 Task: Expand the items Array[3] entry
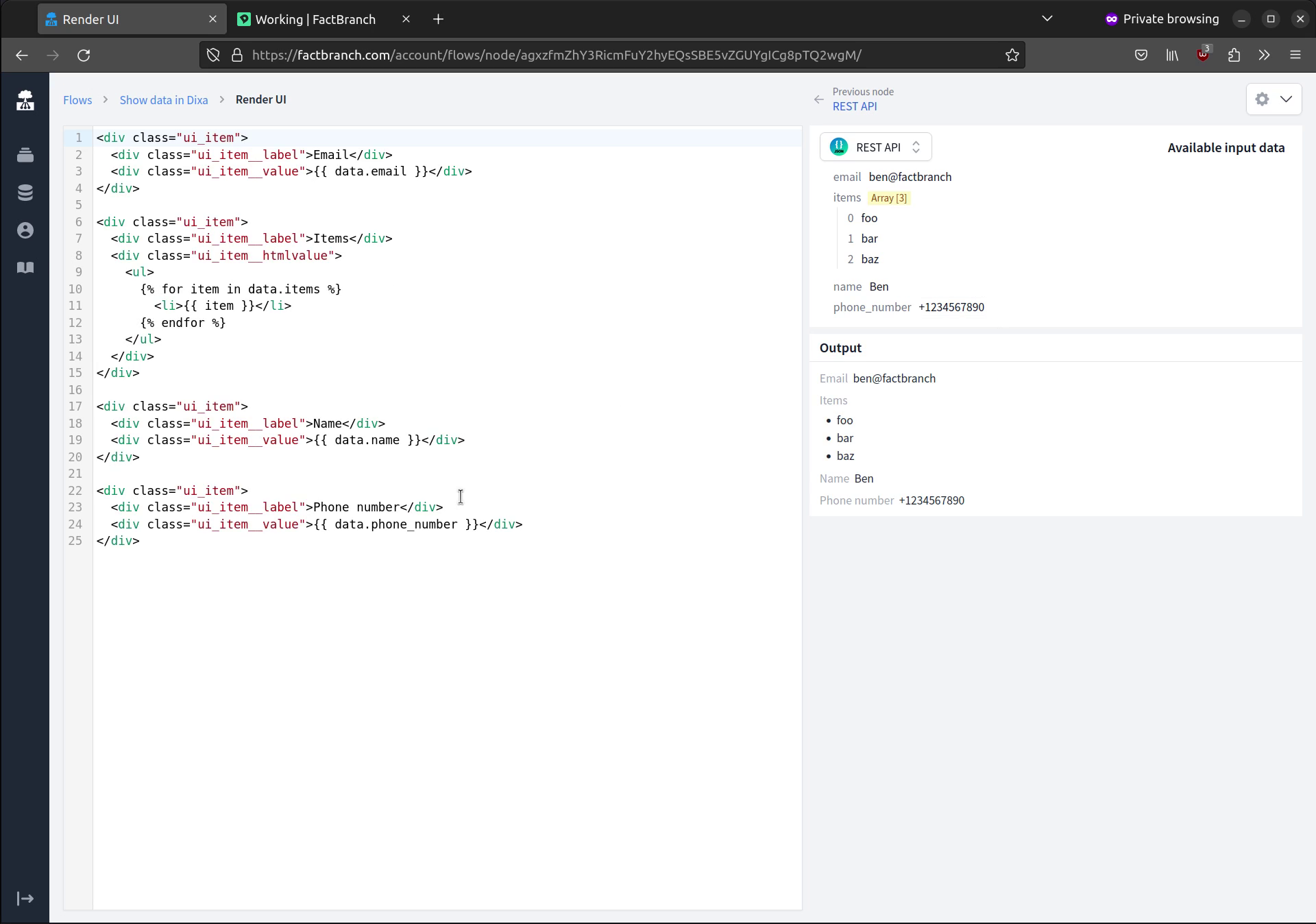tap(888, 197)
